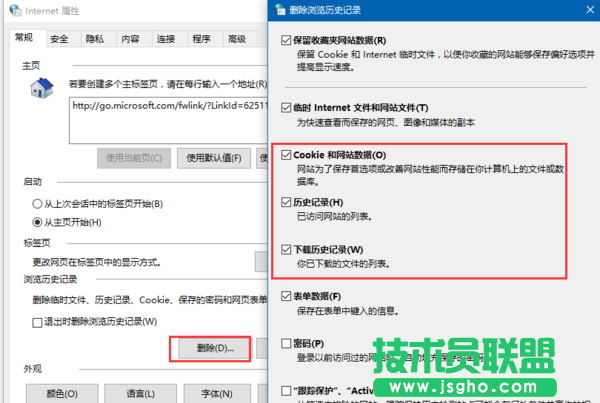Toggle 下载历史记录(W) checkbox

(x=286, y=250)
